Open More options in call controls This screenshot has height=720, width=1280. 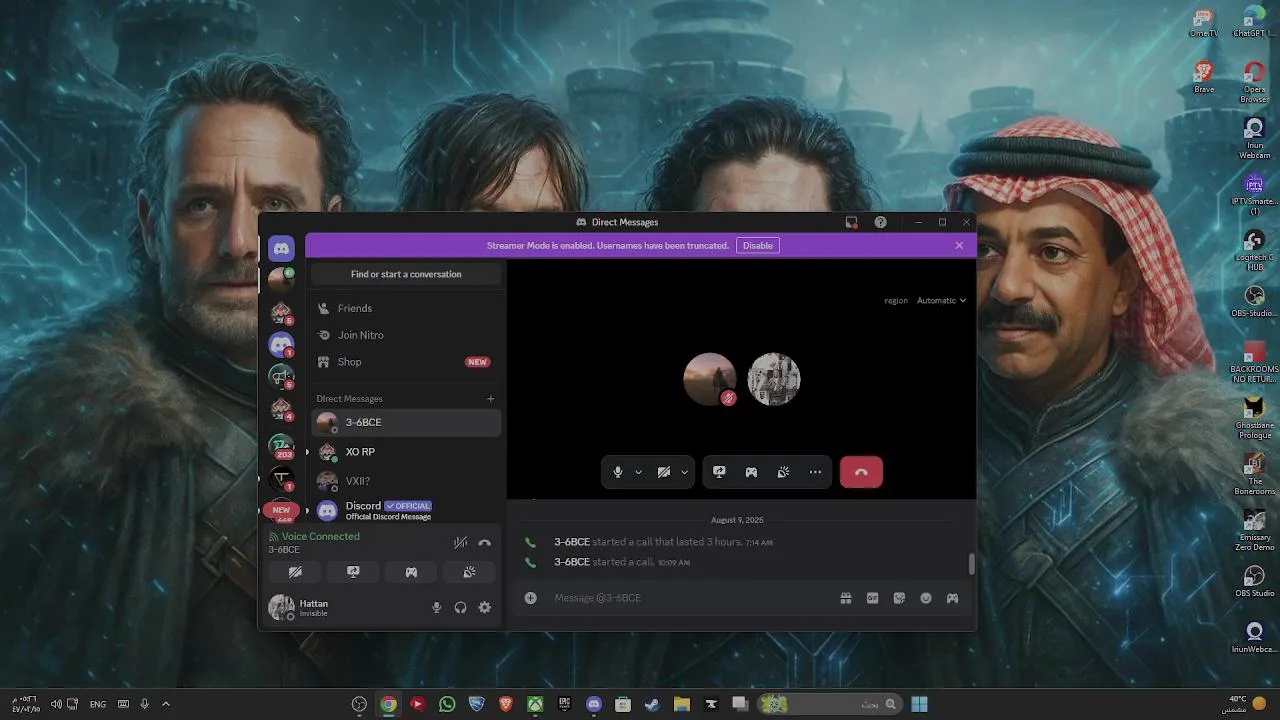click(x=816, y=472)
